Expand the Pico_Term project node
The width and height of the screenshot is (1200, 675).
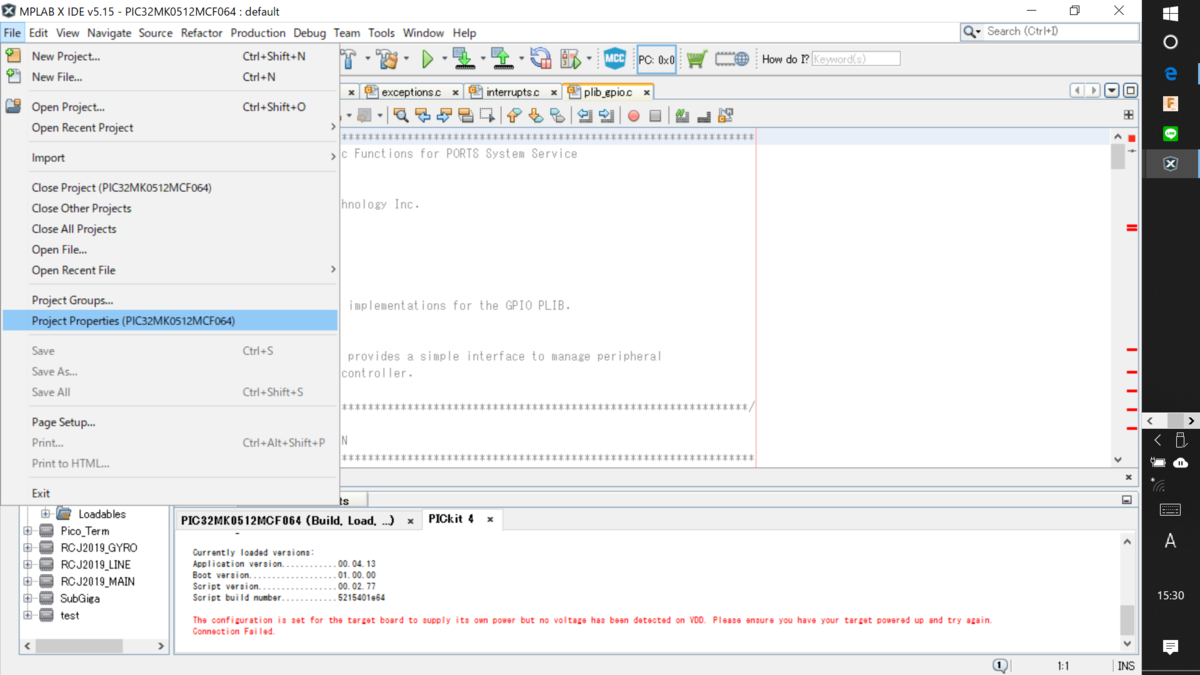pos(28,531)
